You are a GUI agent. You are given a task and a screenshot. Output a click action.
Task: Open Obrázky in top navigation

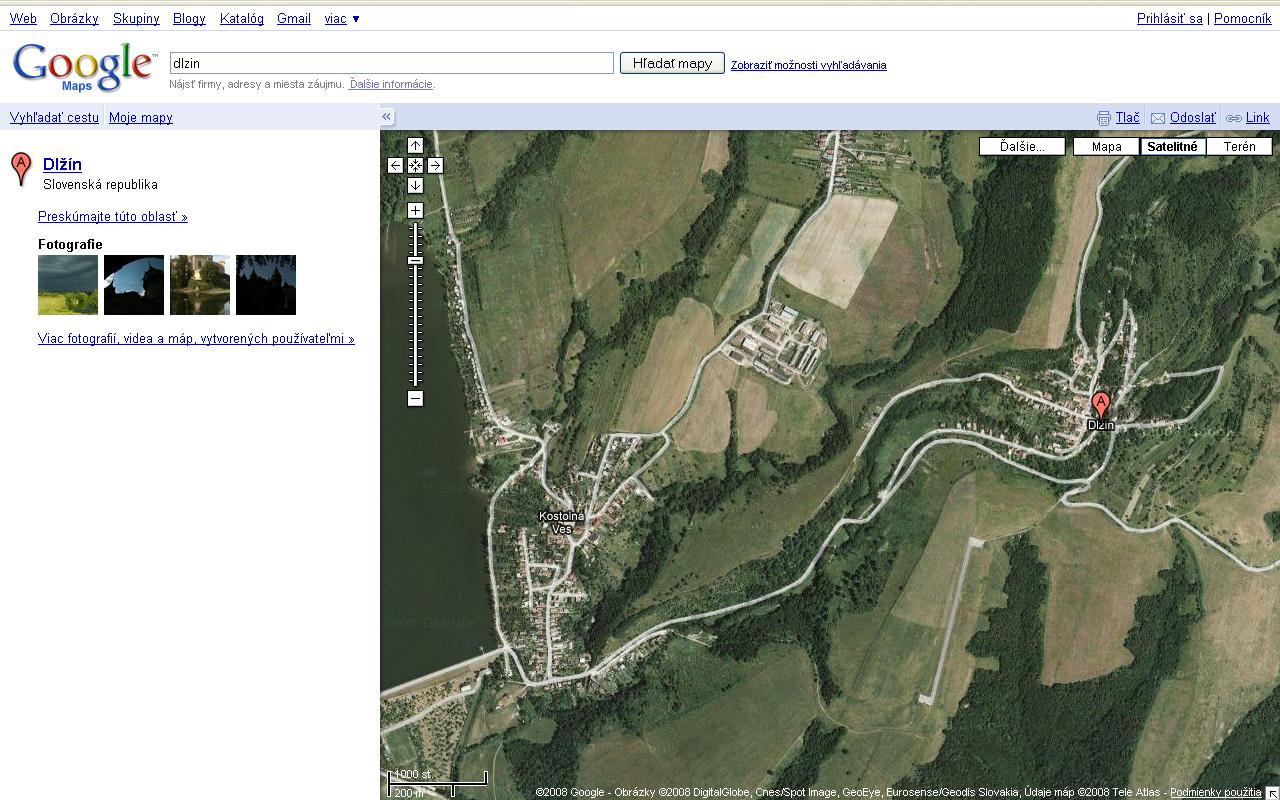pos(74,19)
